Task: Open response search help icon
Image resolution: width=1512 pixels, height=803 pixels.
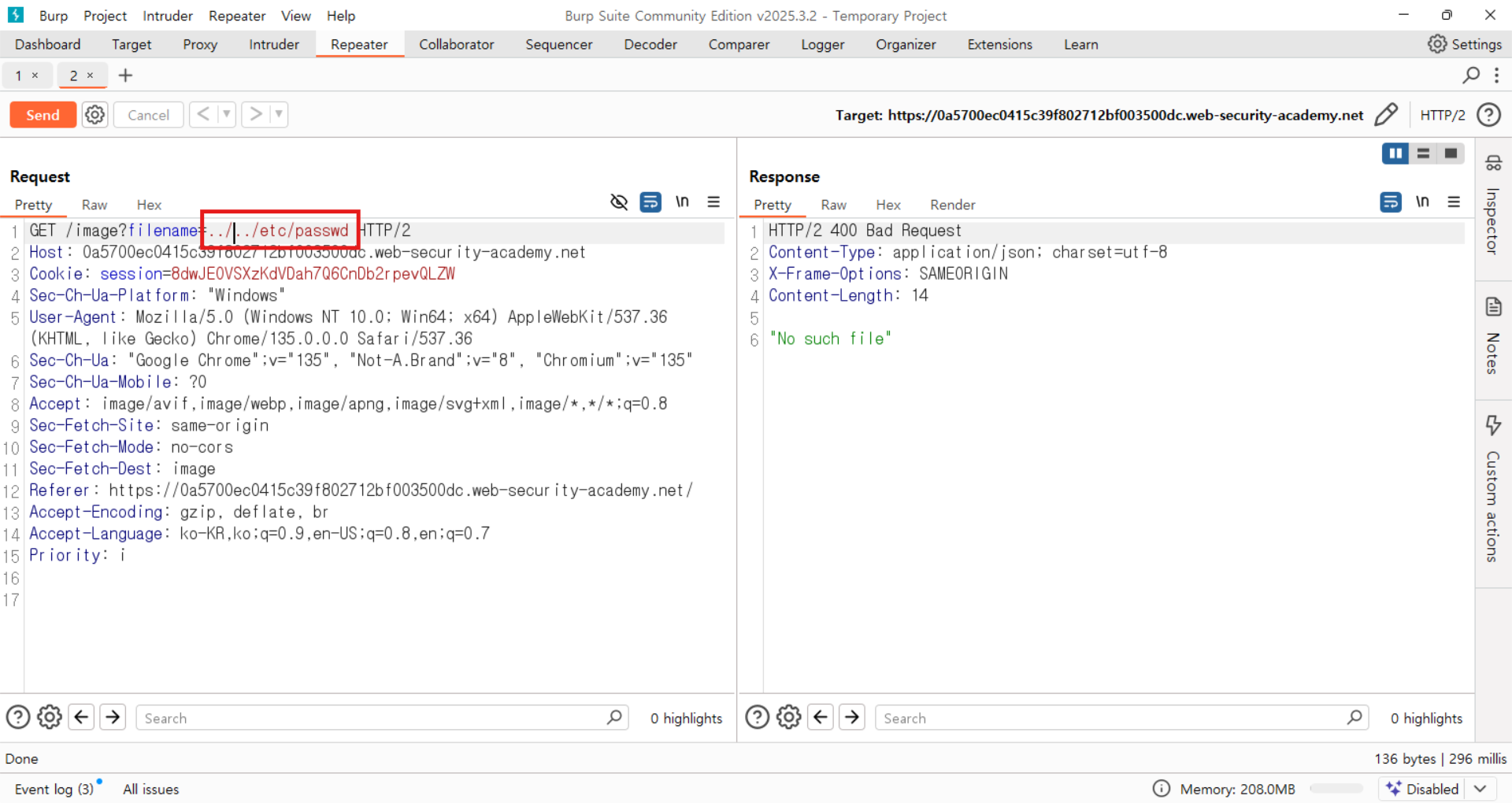Action: (x=758, y=717)
